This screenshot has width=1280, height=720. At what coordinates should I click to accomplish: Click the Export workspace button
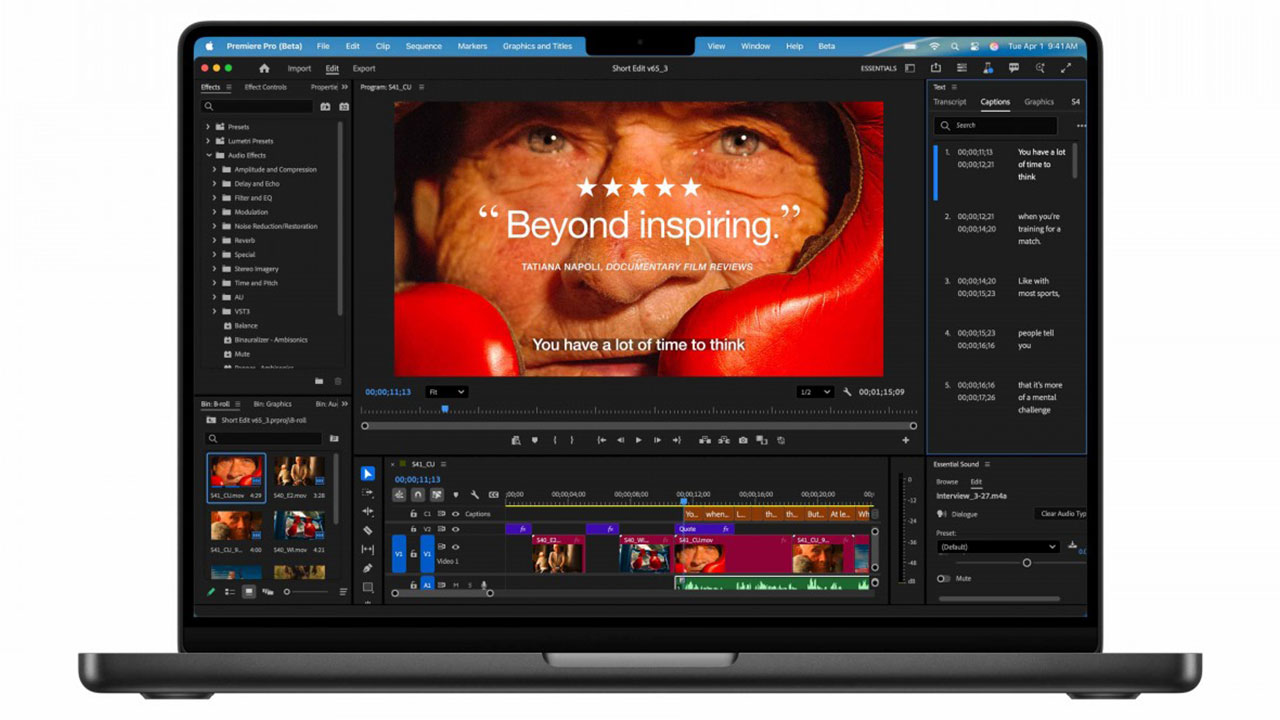pyautogui.click(x=364, y=69)
